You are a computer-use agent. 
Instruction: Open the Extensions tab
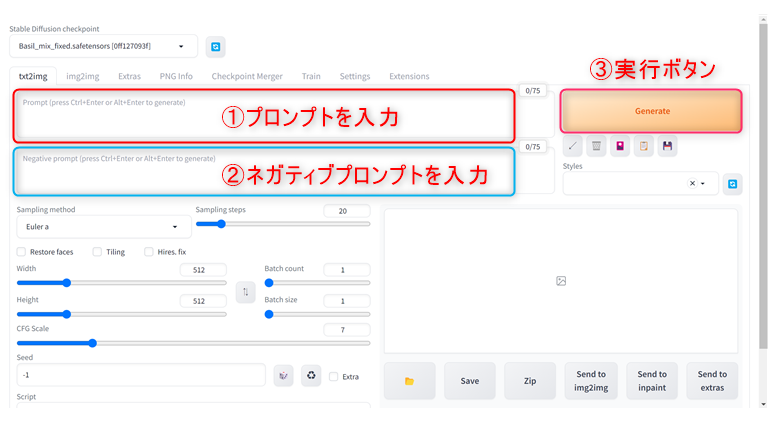point(409,76)
